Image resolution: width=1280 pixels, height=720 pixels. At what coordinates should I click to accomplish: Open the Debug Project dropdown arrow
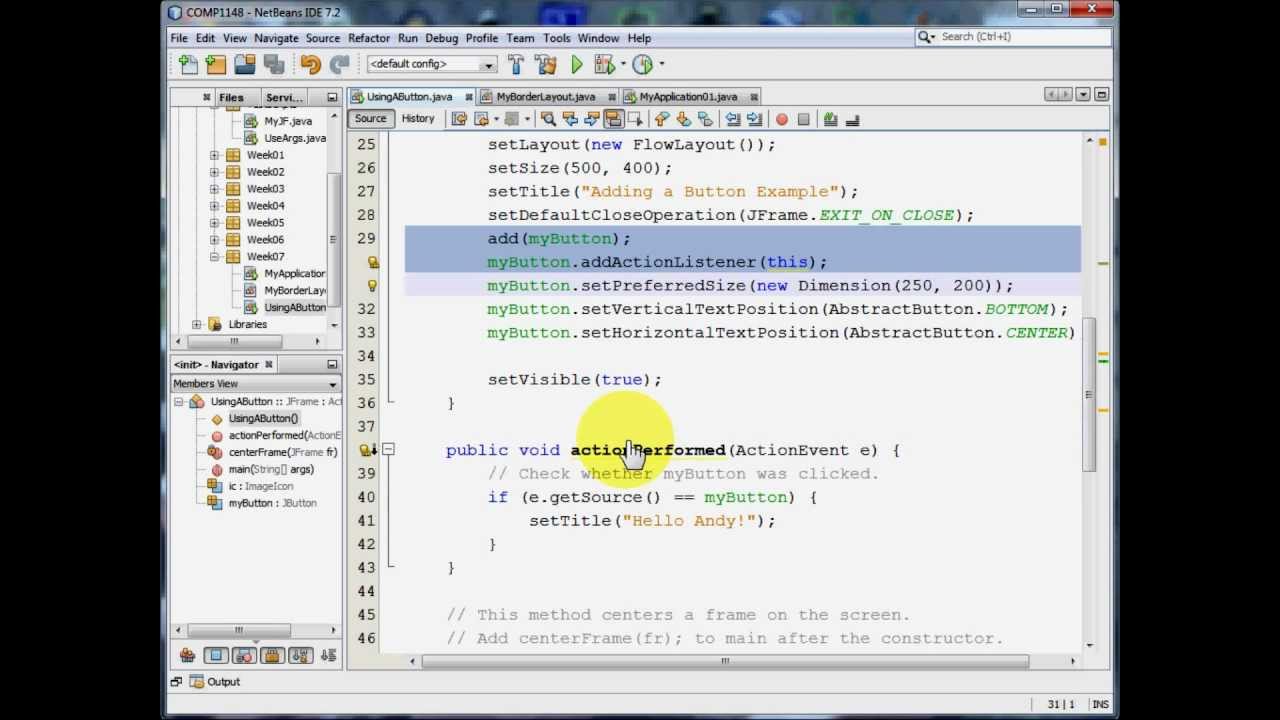[621, 65]
